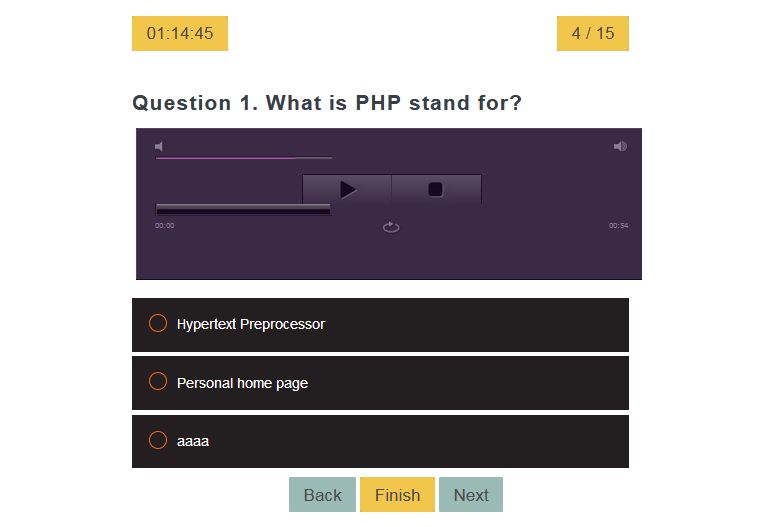
Task: Click the Question 1 heading text
Action: point(327,103)
